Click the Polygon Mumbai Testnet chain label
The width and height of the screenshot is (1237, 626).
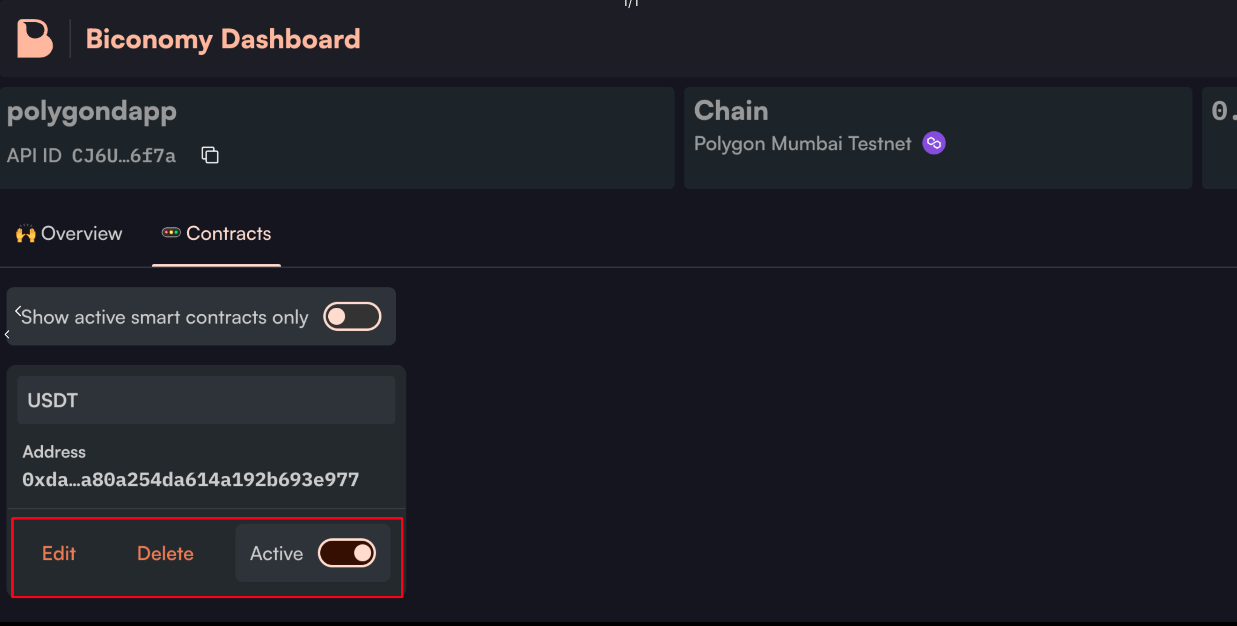pos(802,144)
